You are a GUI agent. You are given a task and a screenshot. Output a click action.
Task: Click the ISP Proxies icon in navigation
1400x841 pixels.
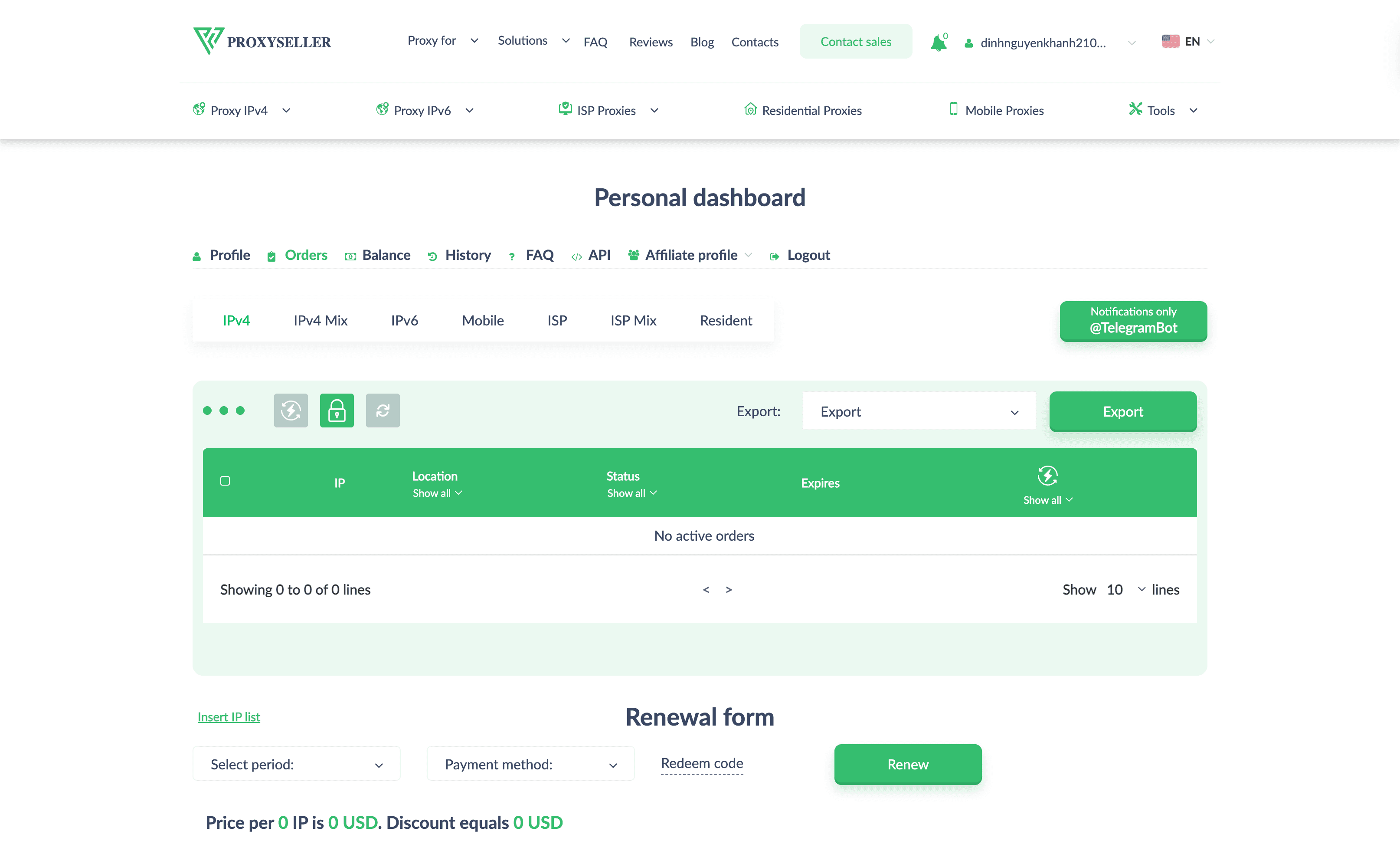click(x=565, y=109)
